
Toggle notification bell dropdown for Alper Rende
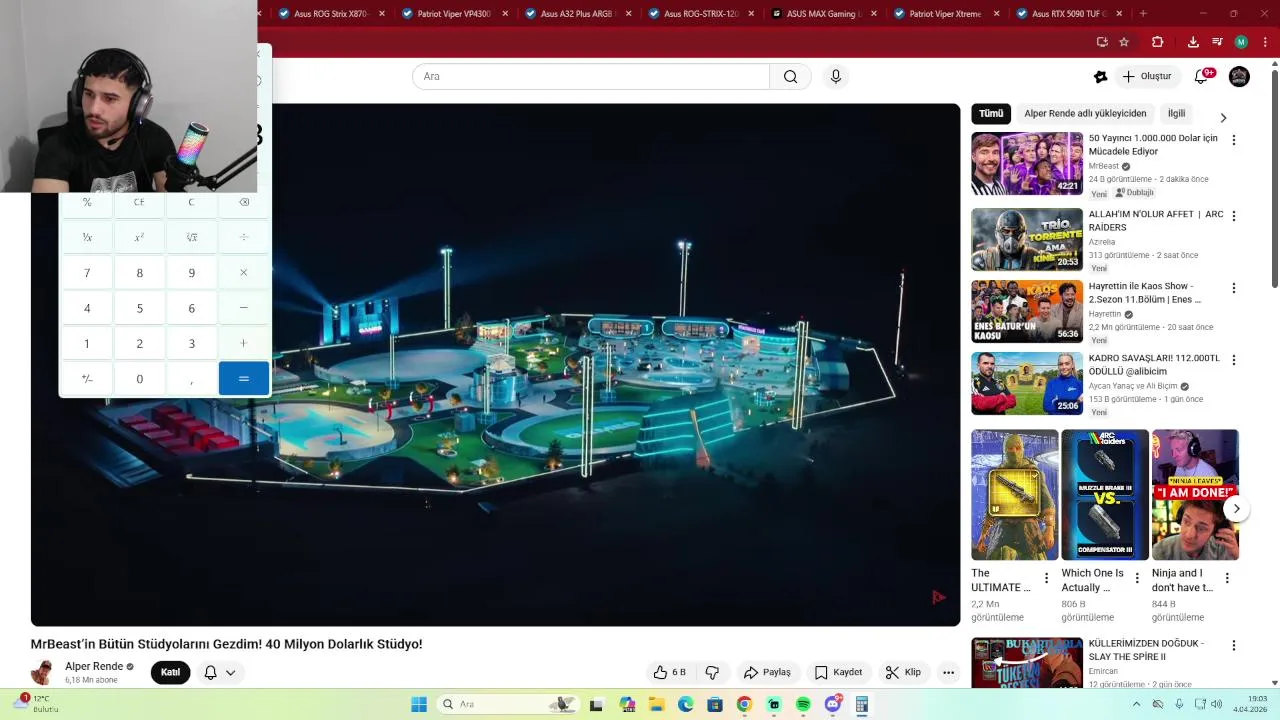[219, 672]
